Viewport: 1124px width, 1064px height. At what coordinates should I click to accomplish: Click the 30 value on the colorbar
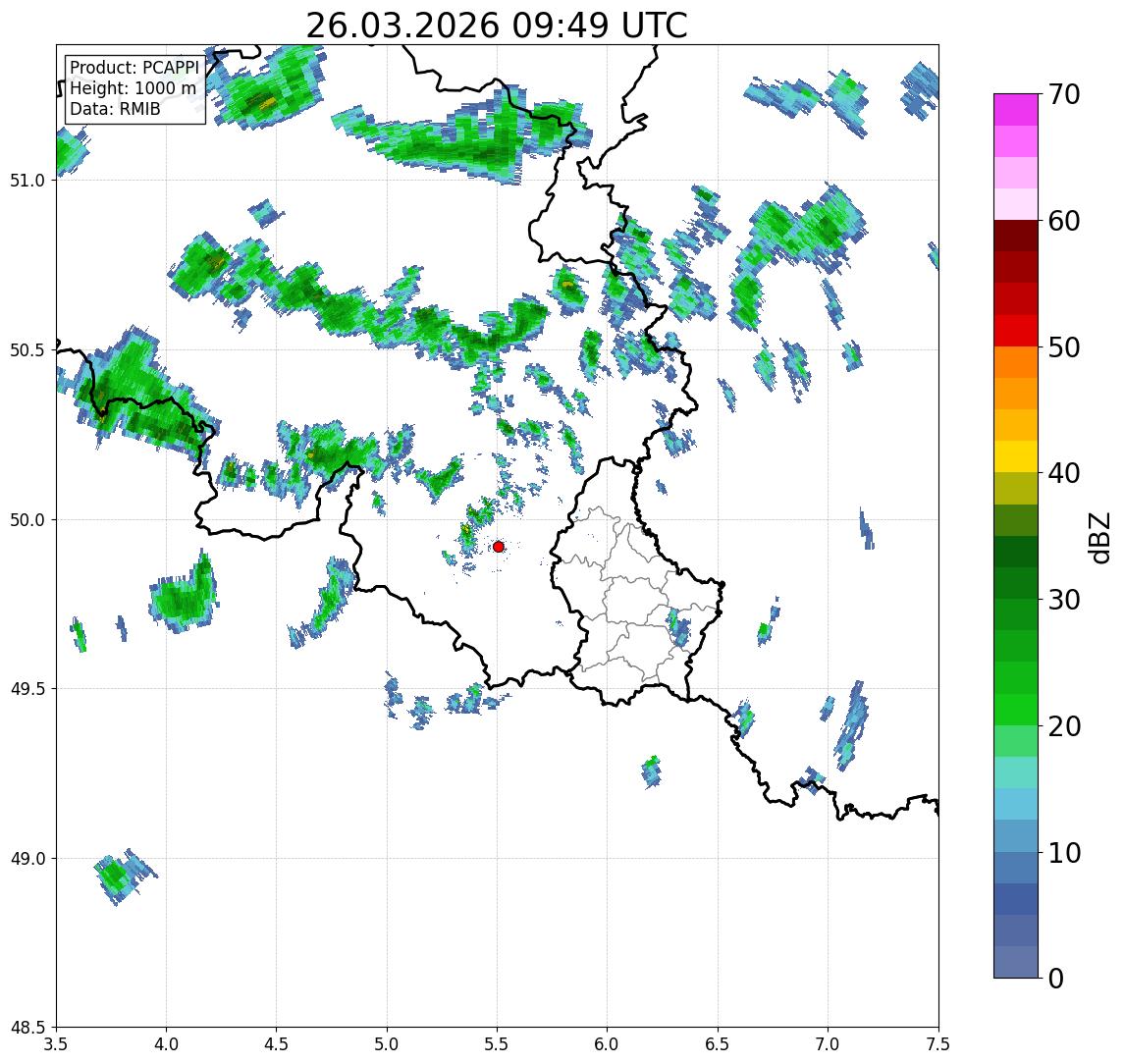(1064, 600)
